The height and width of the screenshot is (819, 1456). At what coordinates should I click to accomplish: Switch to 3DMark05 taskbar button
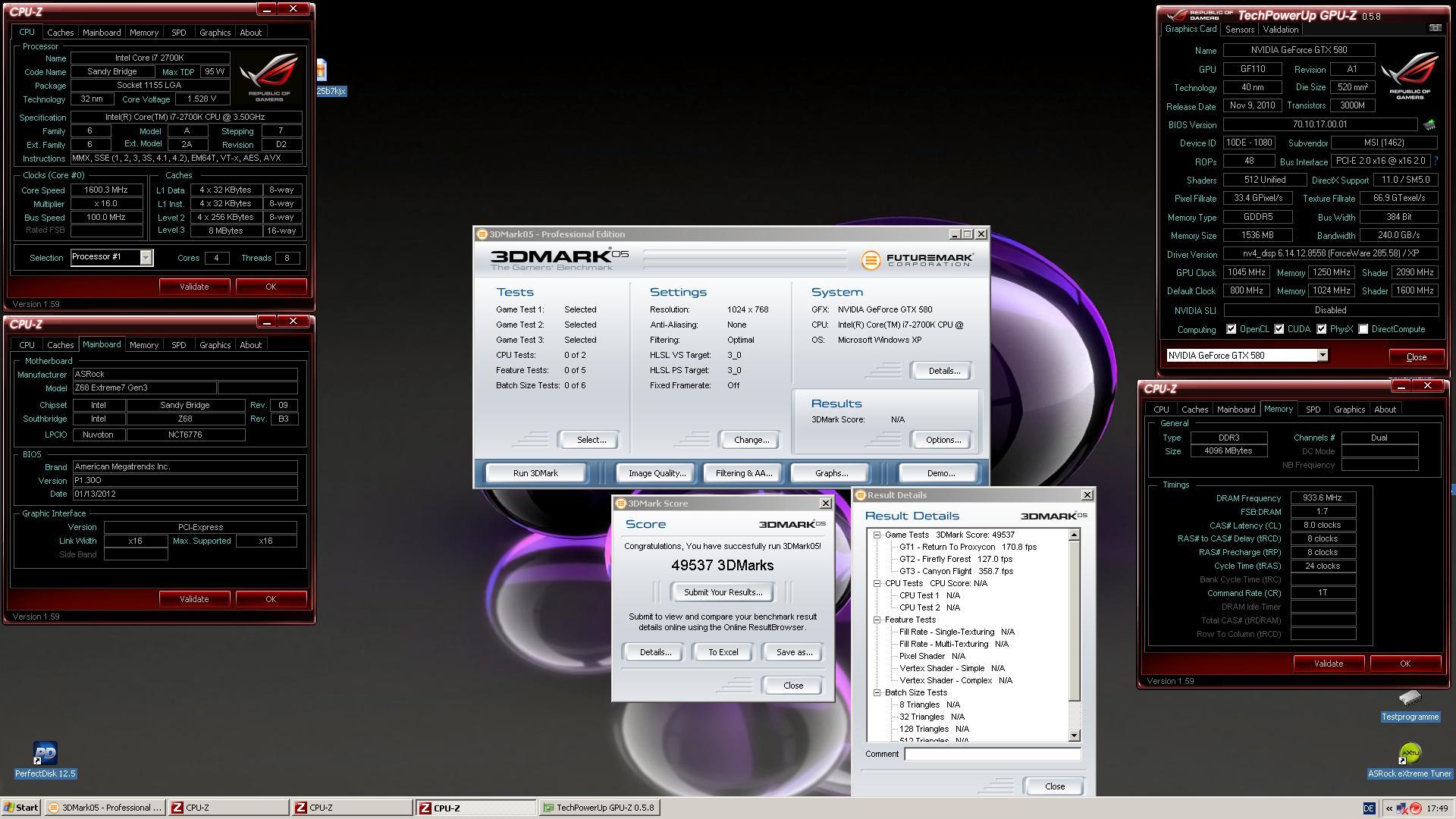pos(105,808)
